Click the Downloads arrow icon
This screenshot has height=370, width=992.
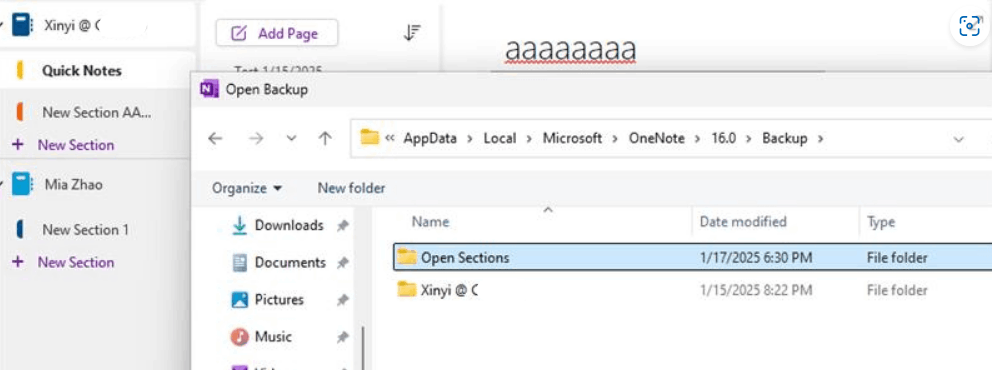(239, 225)
